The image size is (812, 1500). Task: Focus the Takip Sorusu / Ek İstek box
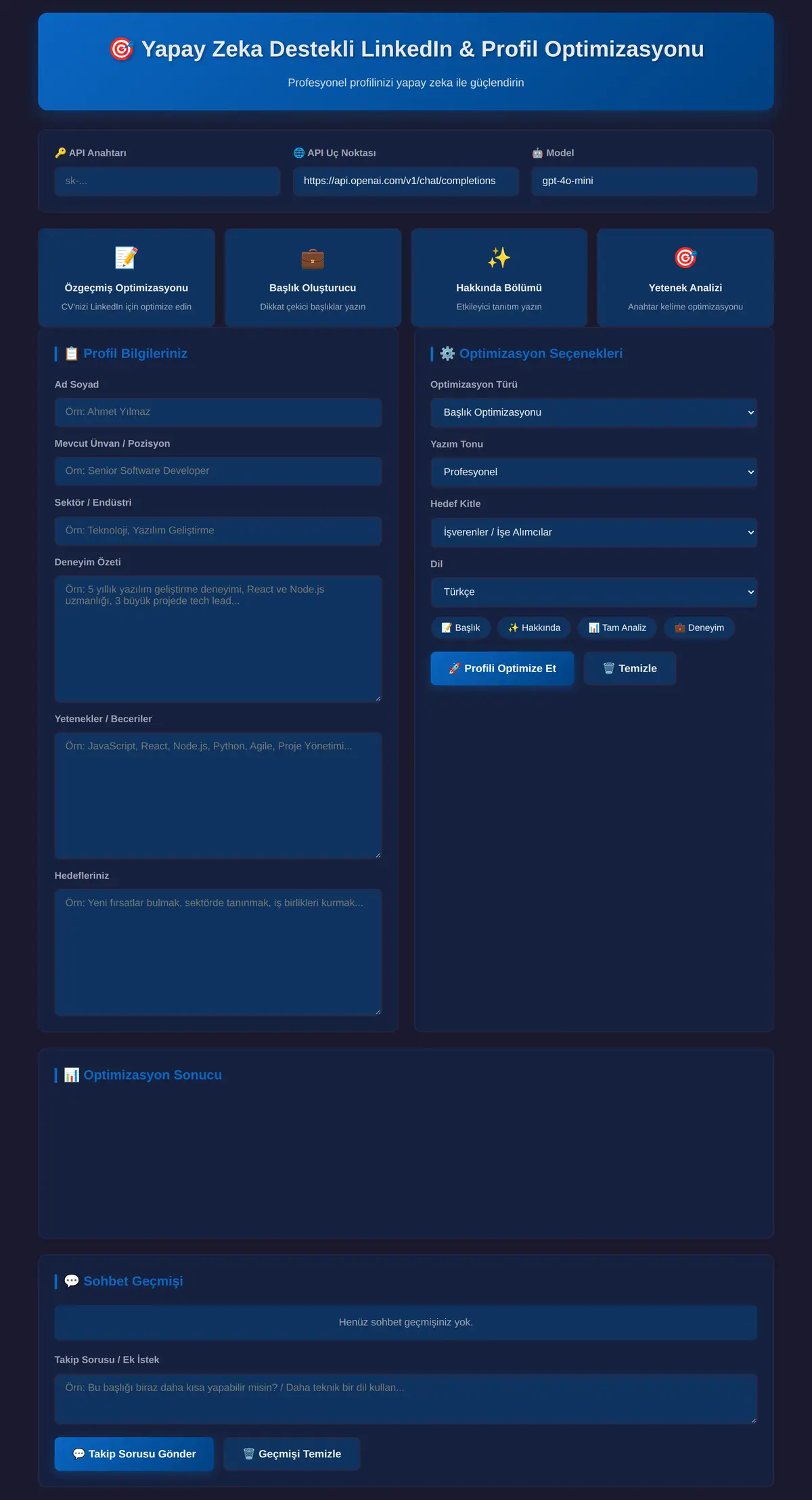(x=406, y=1398)
